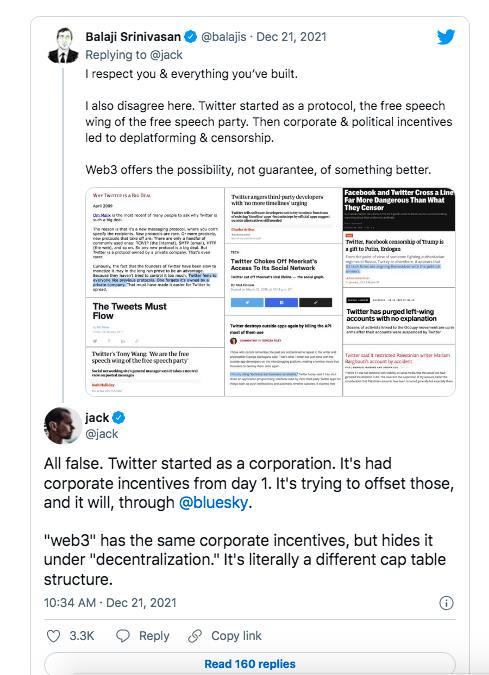Click jack's blue verified badge
The image size is (489, 675).
click(x=118, y=418)
